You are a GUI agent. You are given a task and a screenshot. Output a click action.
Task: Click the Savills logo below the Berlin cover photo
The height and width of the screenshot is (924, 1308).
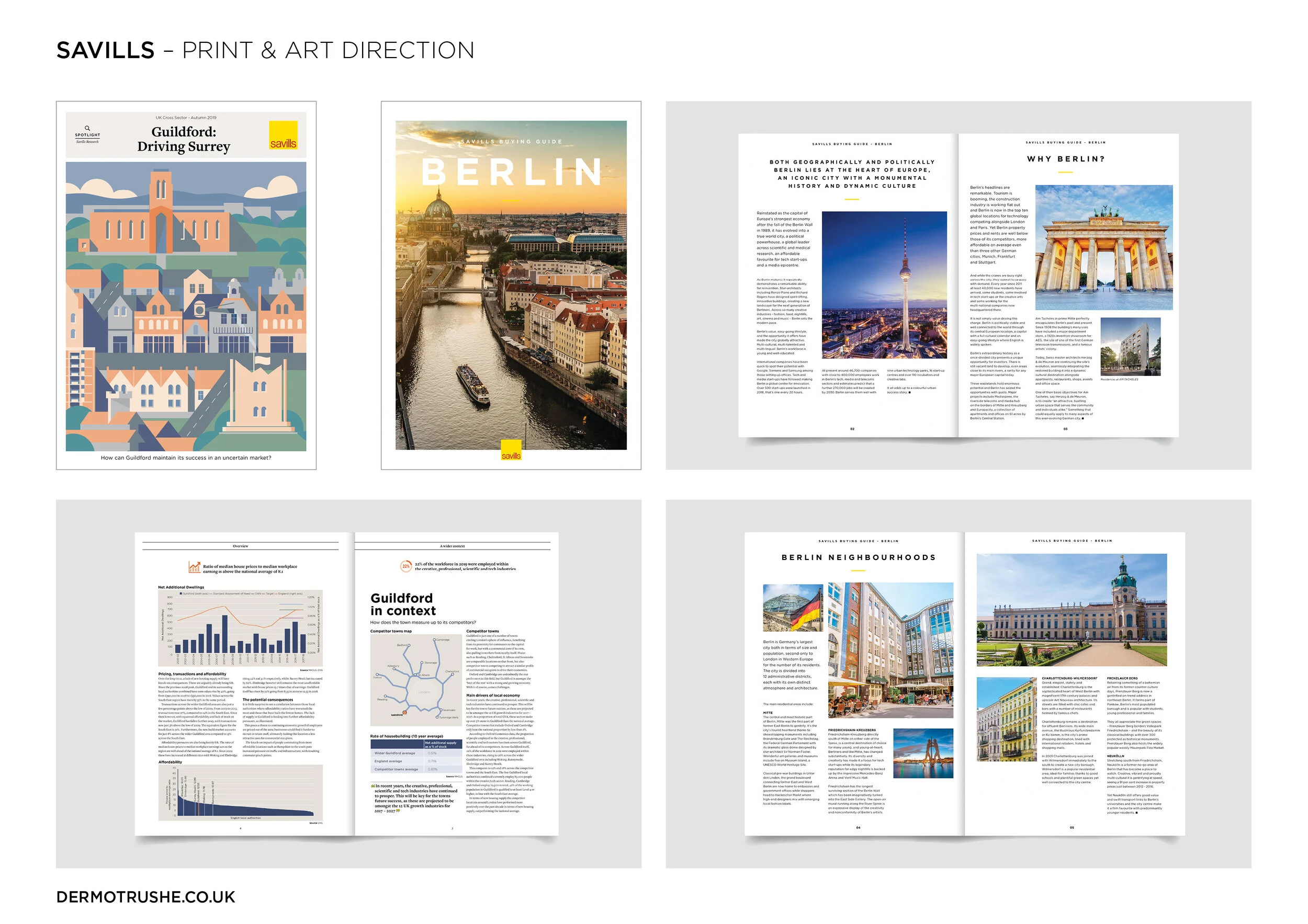511,450
